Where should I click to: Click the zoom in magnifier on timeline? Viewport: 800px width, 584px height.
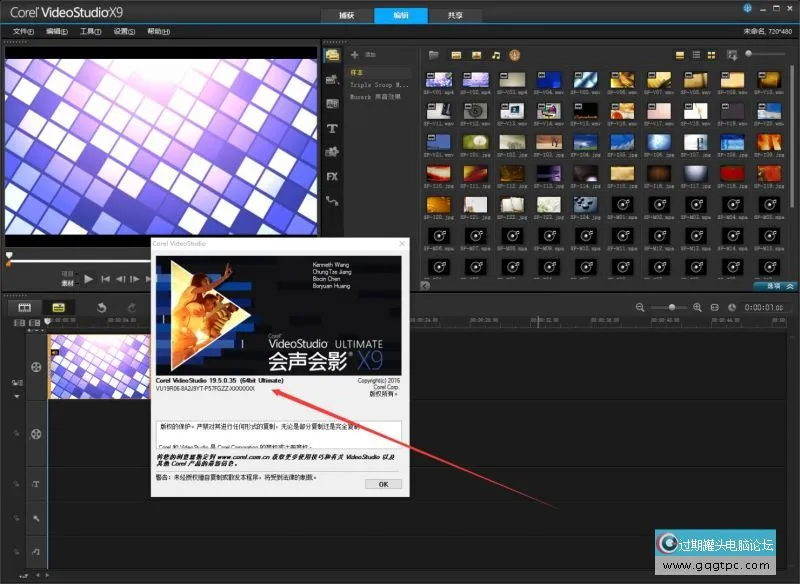point(695,307)
